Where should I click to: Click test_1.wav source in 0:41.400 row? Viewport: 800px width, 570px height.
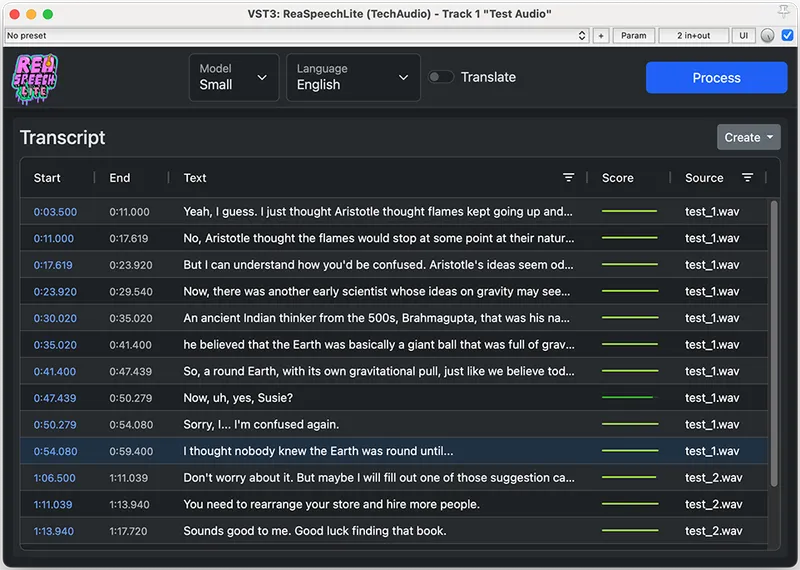click(712, 371)
